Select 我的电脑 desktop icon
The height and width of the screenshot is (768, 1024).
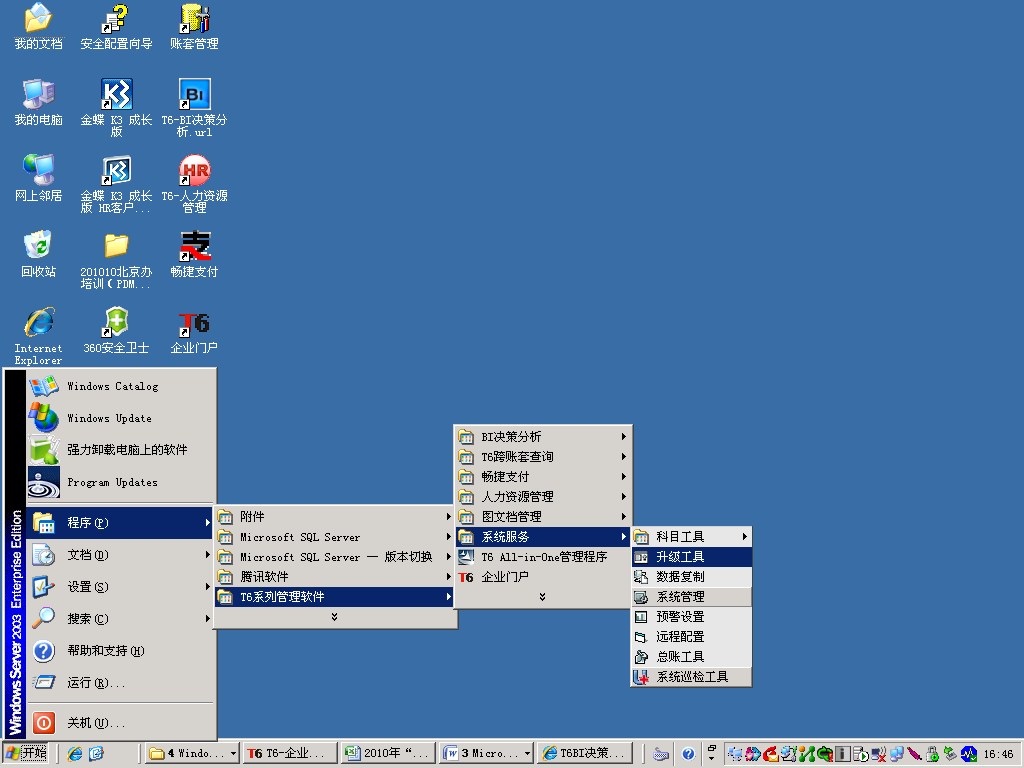pyautogui.click(x=39, y=102)
